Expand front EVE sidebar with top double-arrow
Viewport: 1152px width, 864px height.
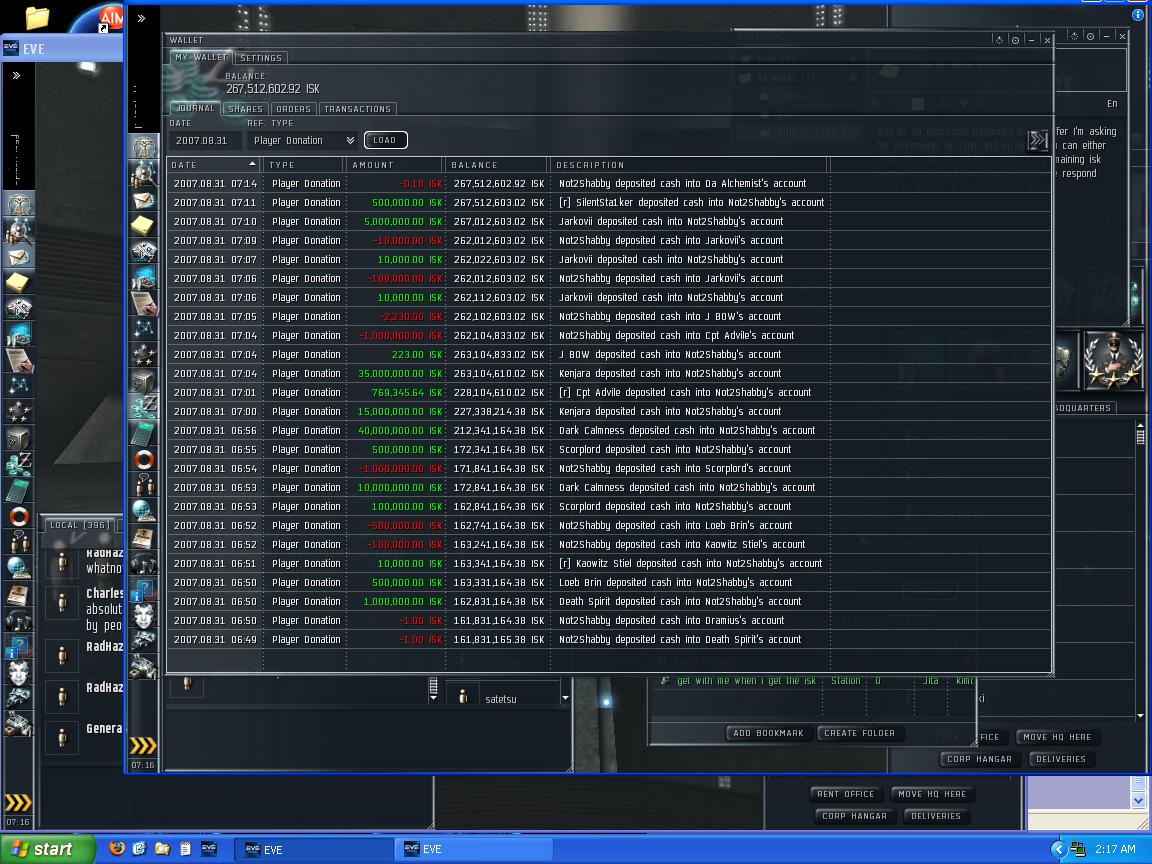point(142,18)
